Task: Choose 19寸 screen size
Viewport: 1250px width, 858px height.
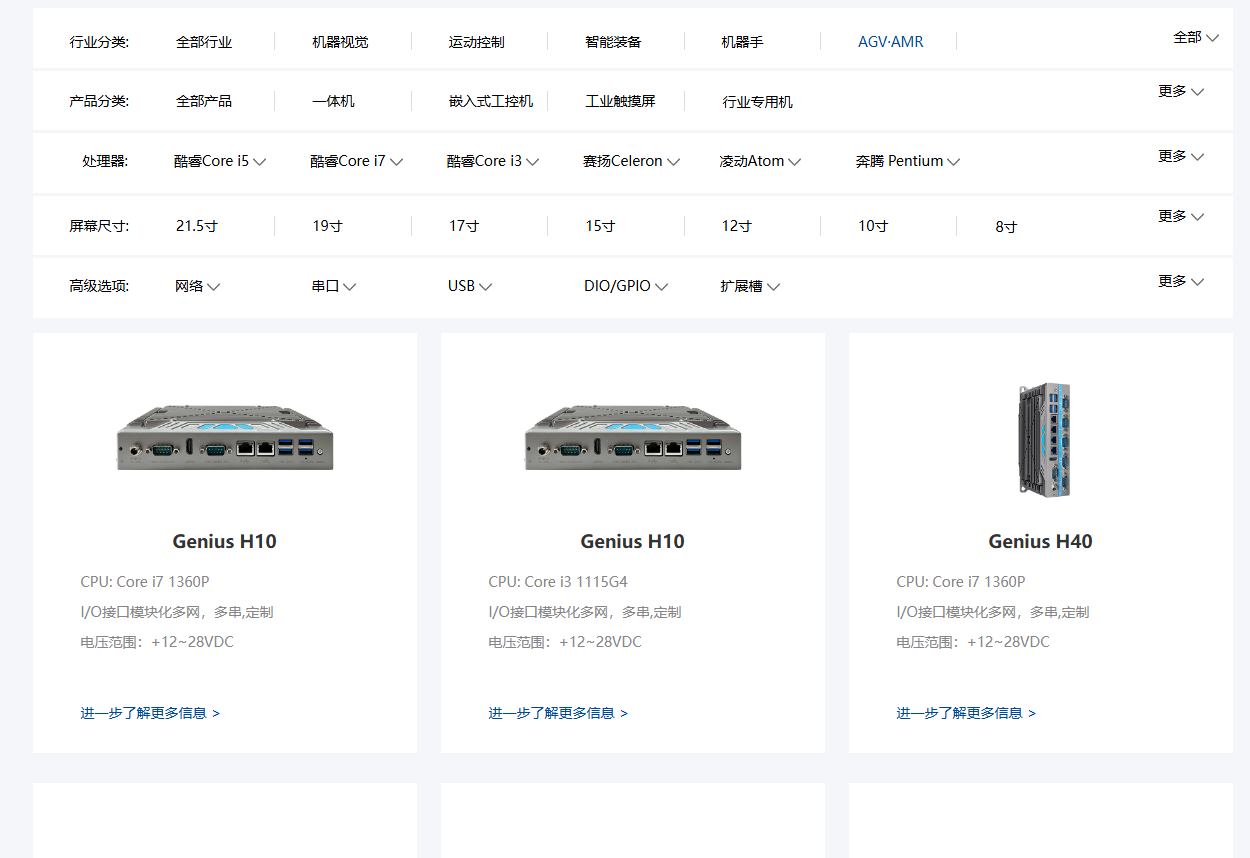Action: 327,226
